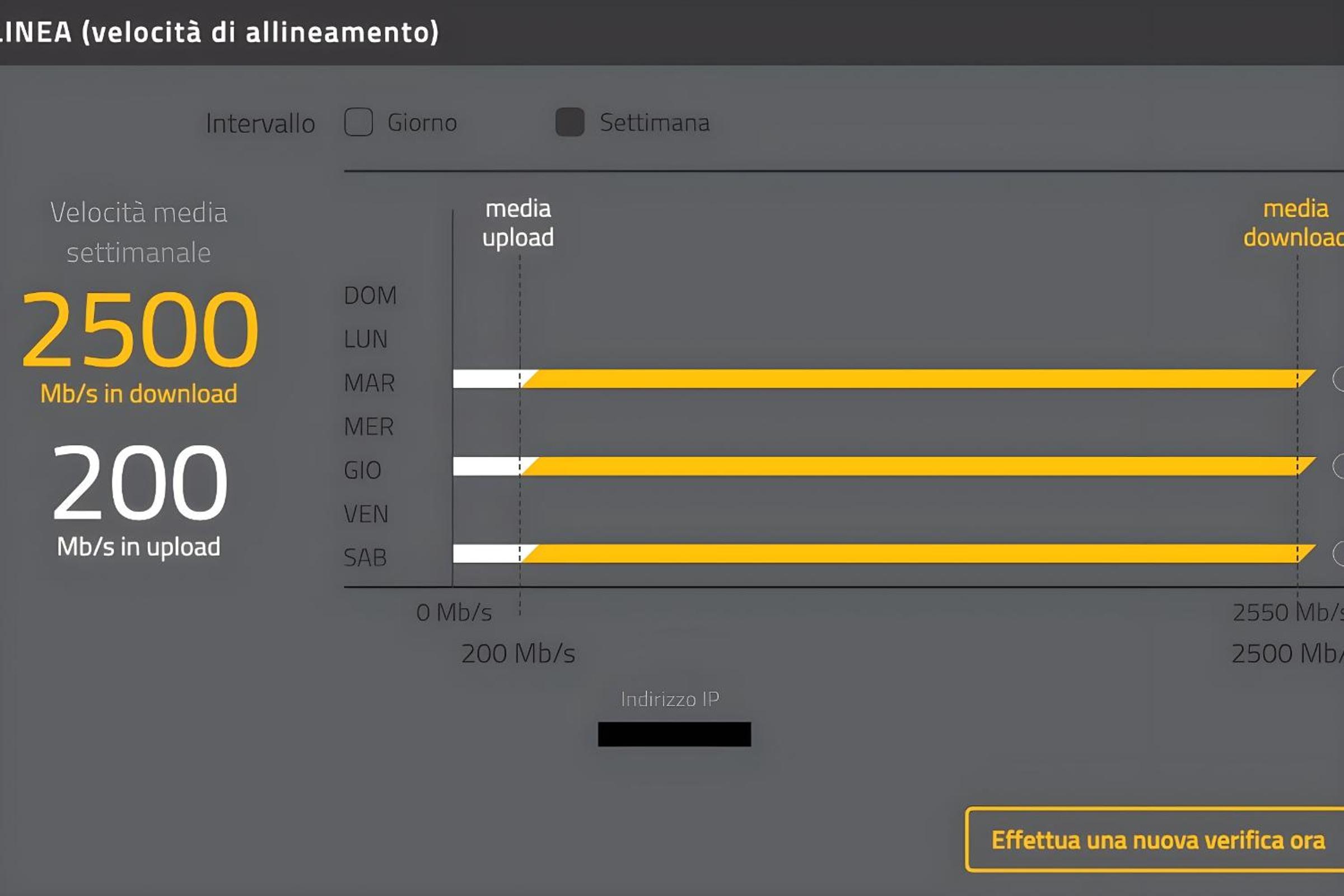Viewport: 1344px width, 896px height.
Task: Toggle the Settimana interval checkbox
Action: 570,122
